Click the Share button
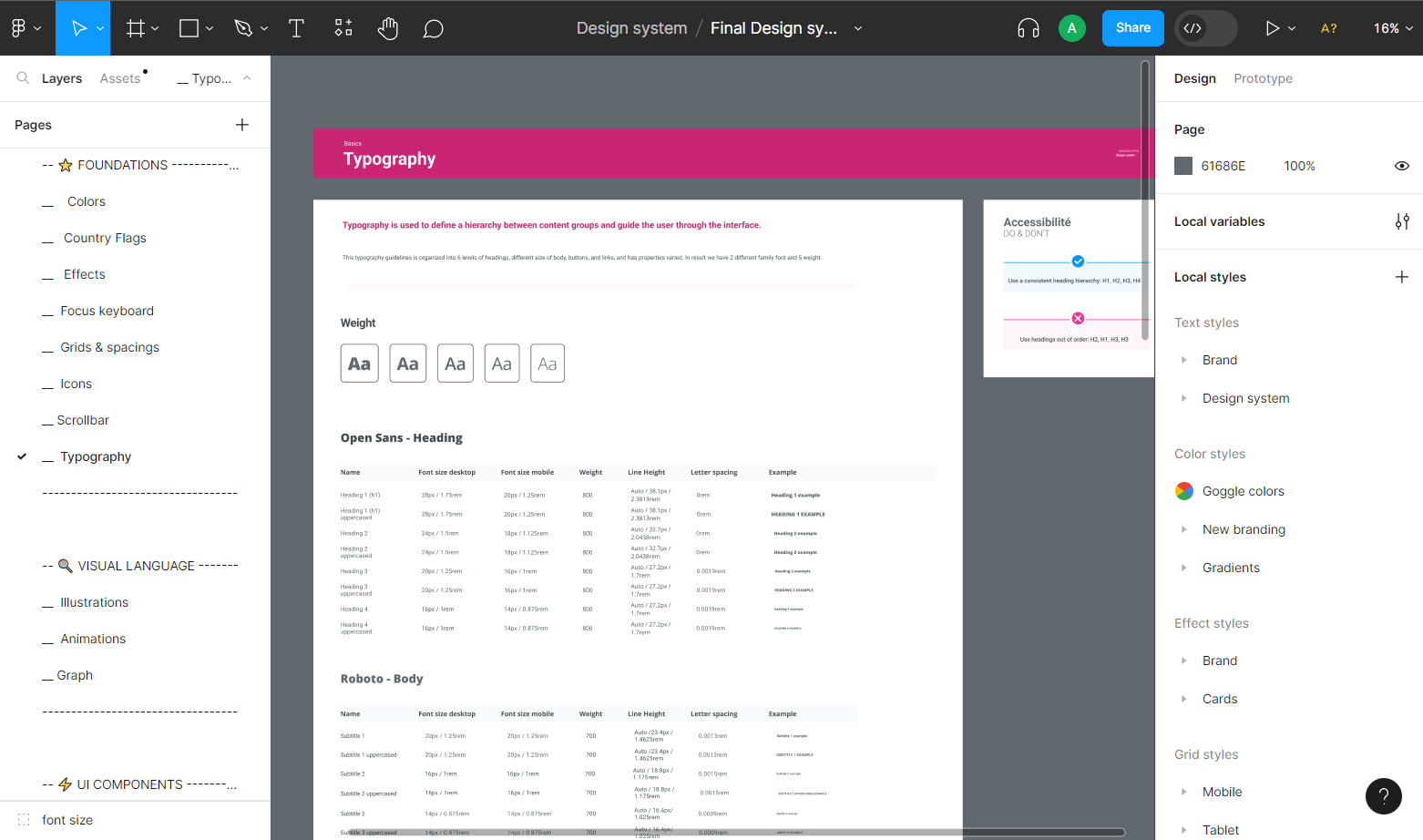The width and height of the screenshot is (1423, 840). click(x=1133, y=28)
